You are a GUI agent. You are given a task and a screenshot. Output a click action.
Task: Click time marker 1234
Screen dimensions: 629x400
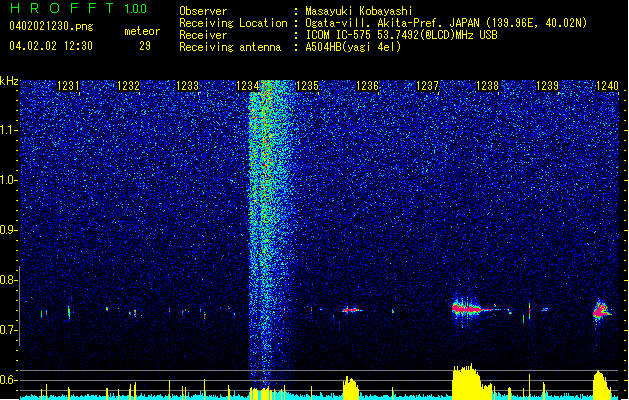pos(248,86)
